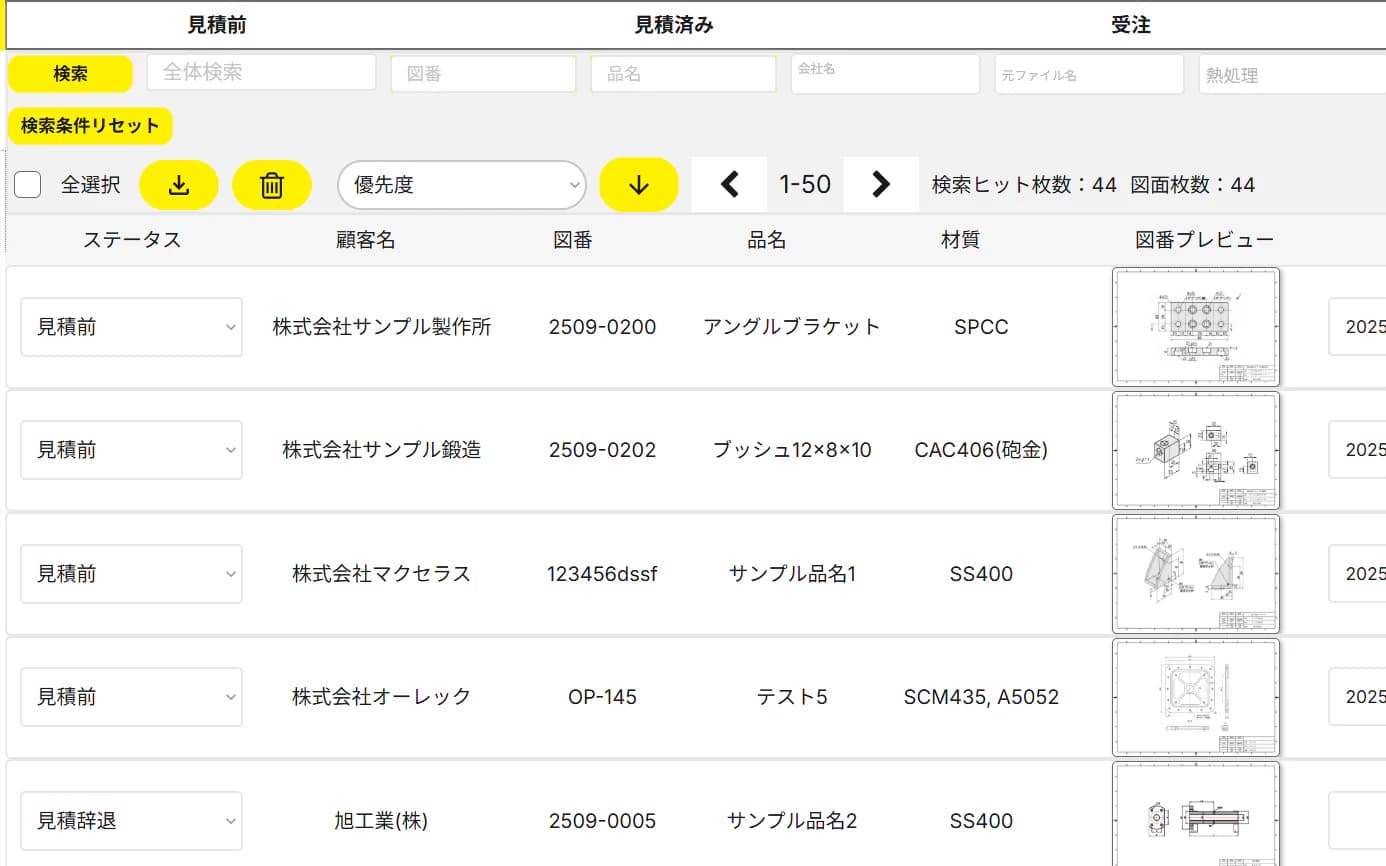Open 見積辞退 status dropdown for 旭工業(株)
This screenshot has width=1386, height=866.
pyautogui.click(x=131, y=821)
